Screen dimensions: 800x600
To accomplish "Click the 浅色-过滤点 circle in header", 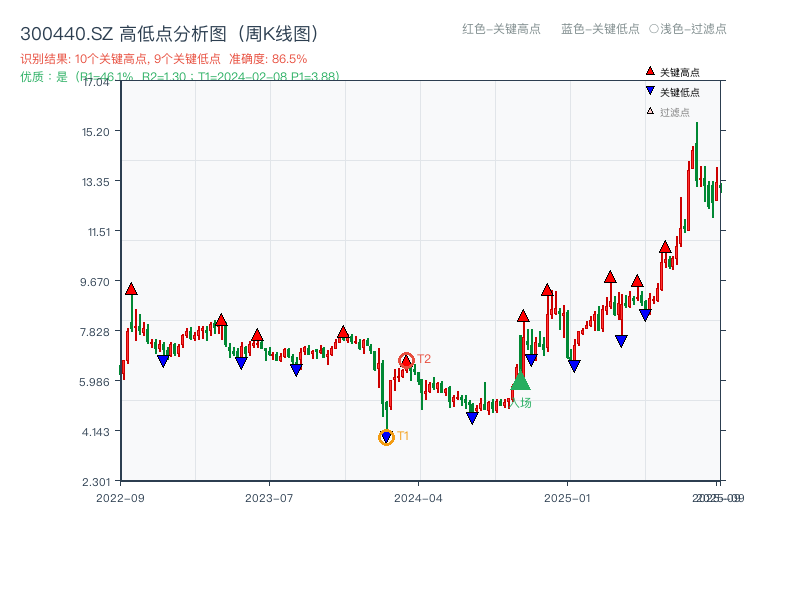I will [653, 29].
